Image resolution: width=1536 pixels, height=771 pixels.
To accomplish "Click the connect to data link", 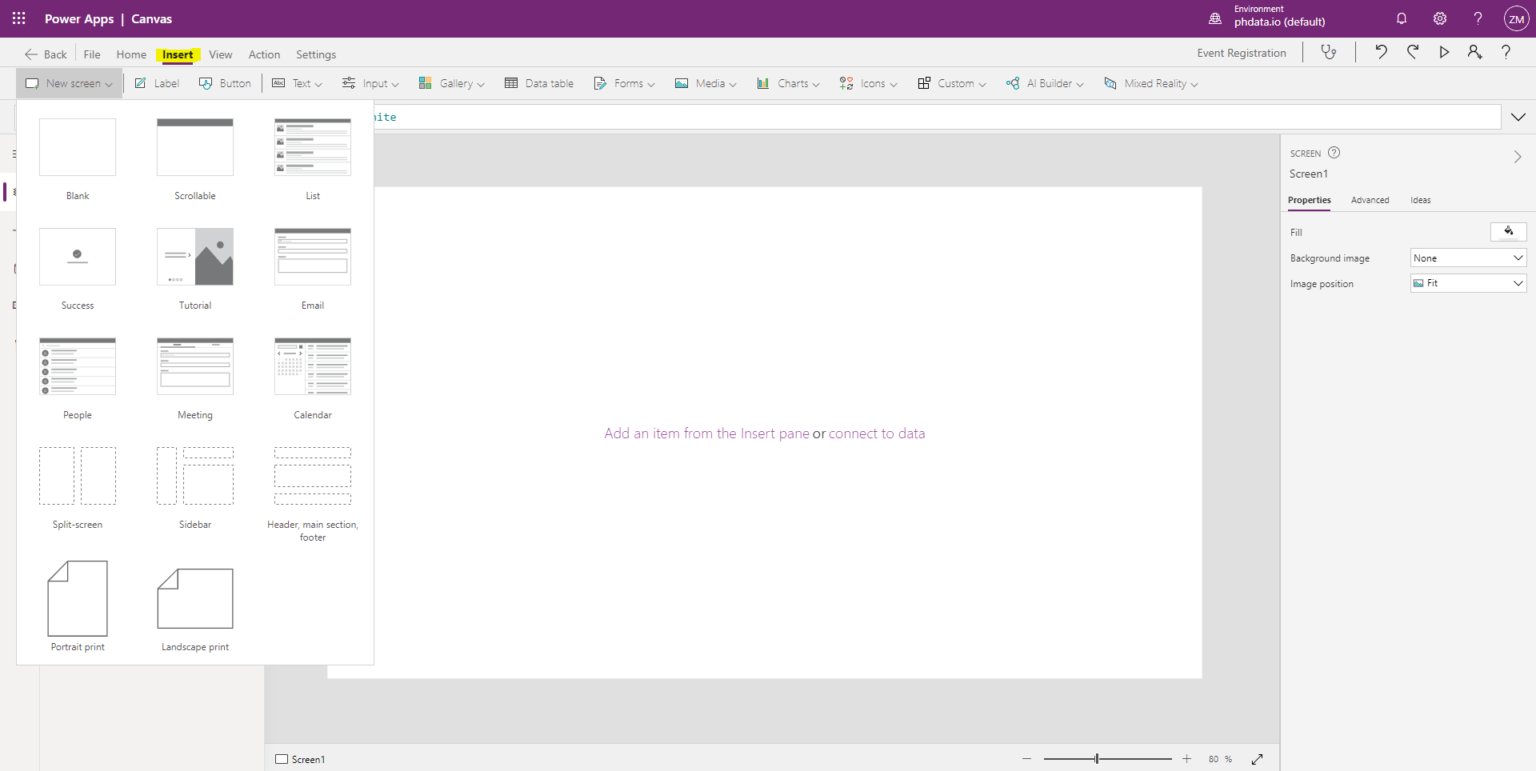I will (877, 433).
